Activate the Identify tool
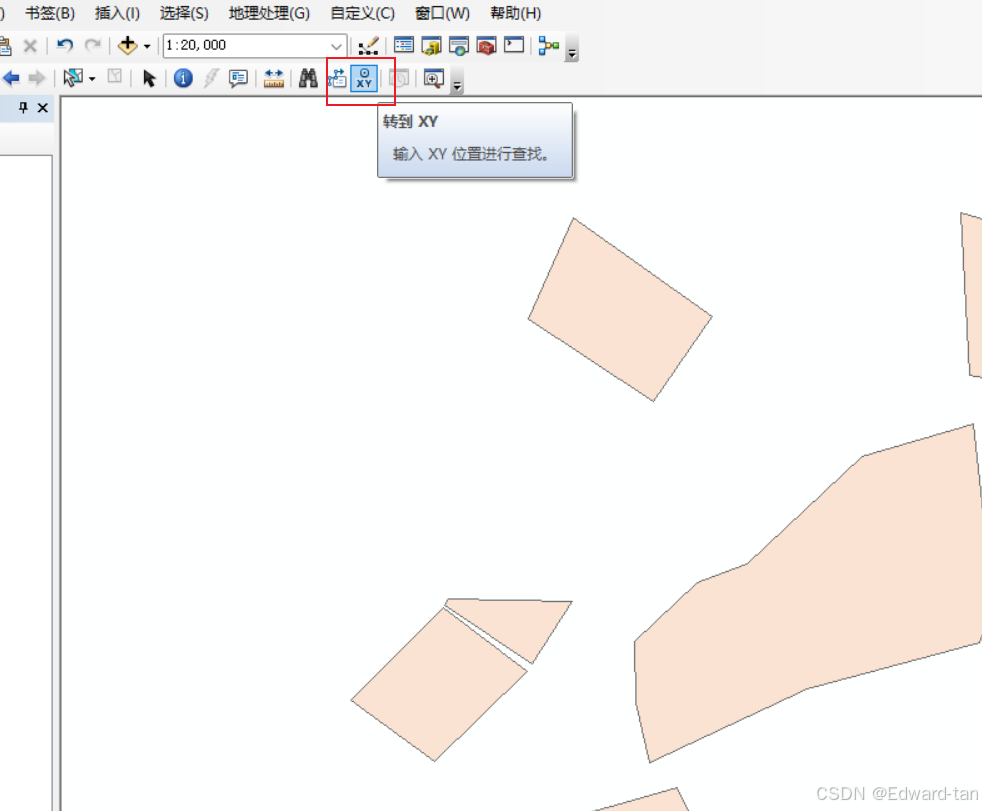Screen dimensions: 982x811 [183, 78]
